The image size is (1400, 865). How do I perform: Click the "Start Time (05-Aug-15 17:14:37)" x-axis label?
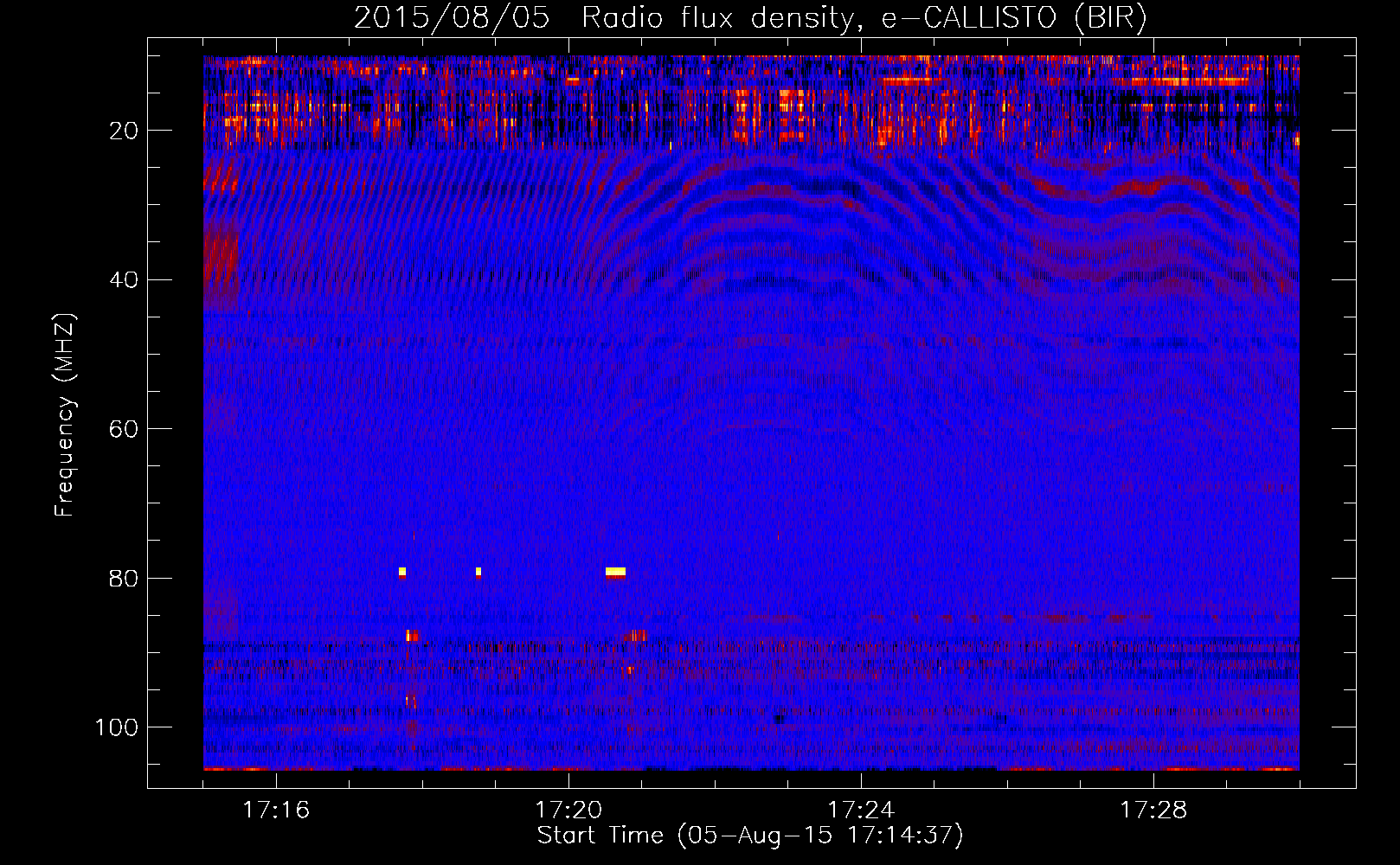click(x=750, y=836)
